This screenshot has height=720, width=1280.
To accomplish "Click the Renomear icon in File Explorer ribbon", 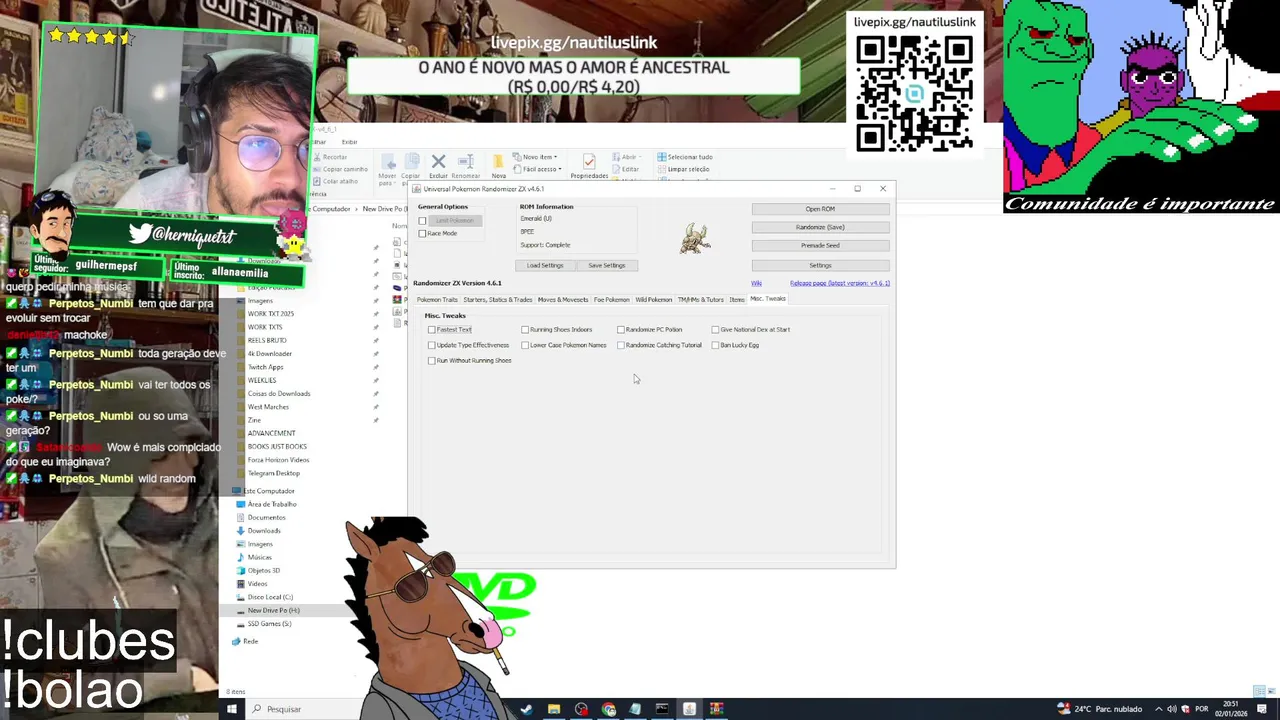I will click(x=465, y=162).
